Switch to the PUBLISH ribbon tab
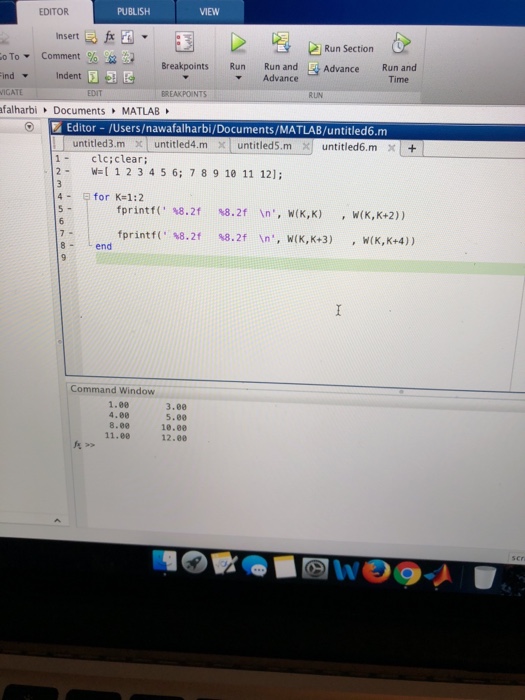 pos(133,12)
